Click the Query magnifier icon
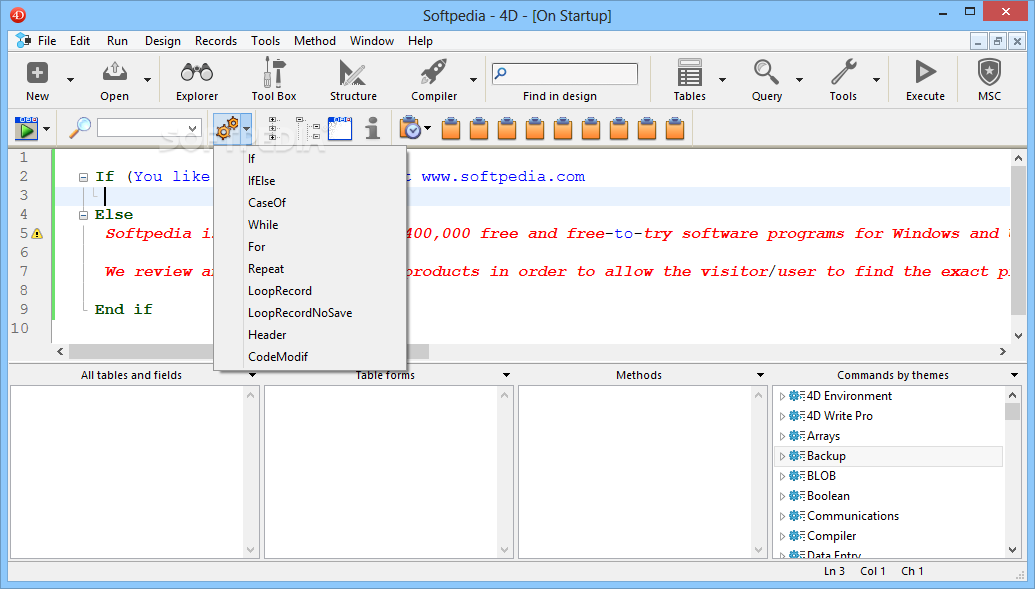 pyautogui.click(x=766, y=72)
